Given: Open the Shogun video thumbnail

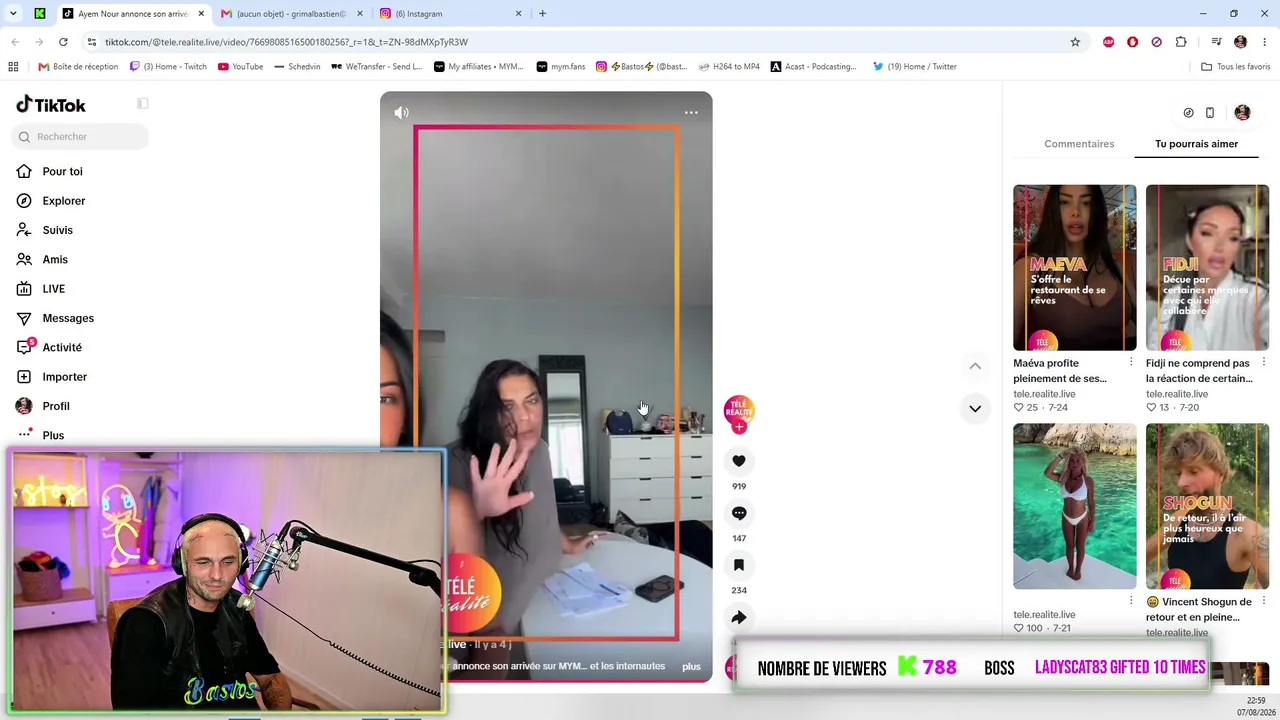Looking at the screenshot, I should pos(1207,506).
